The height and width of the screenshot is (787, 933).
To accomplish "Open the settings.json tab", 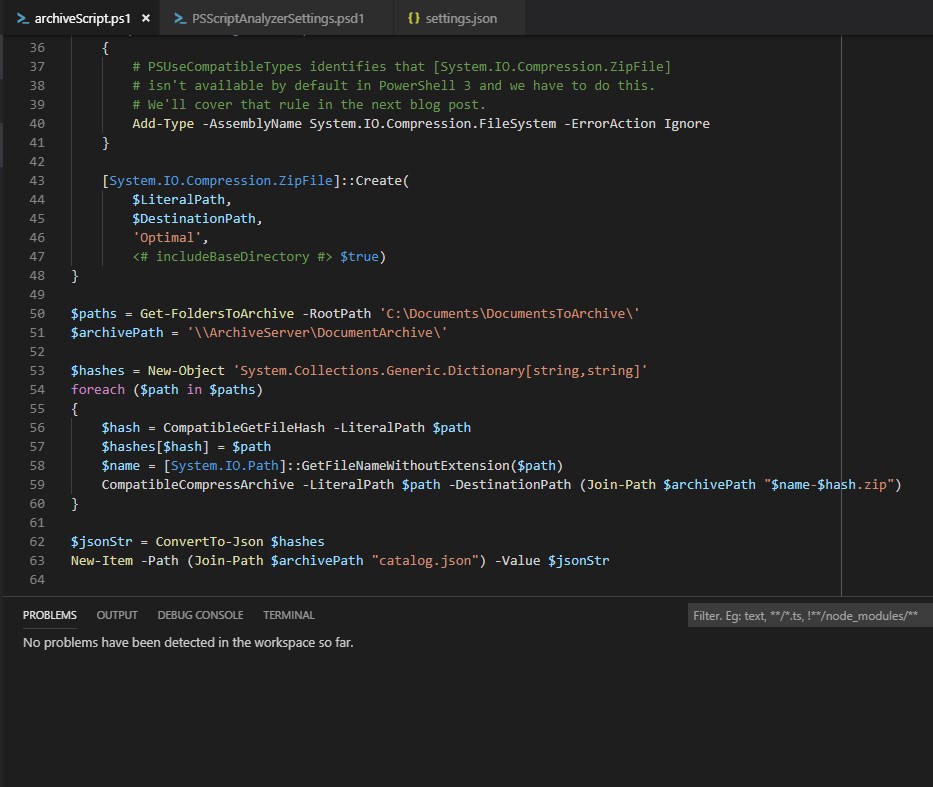I will point(461,18).
